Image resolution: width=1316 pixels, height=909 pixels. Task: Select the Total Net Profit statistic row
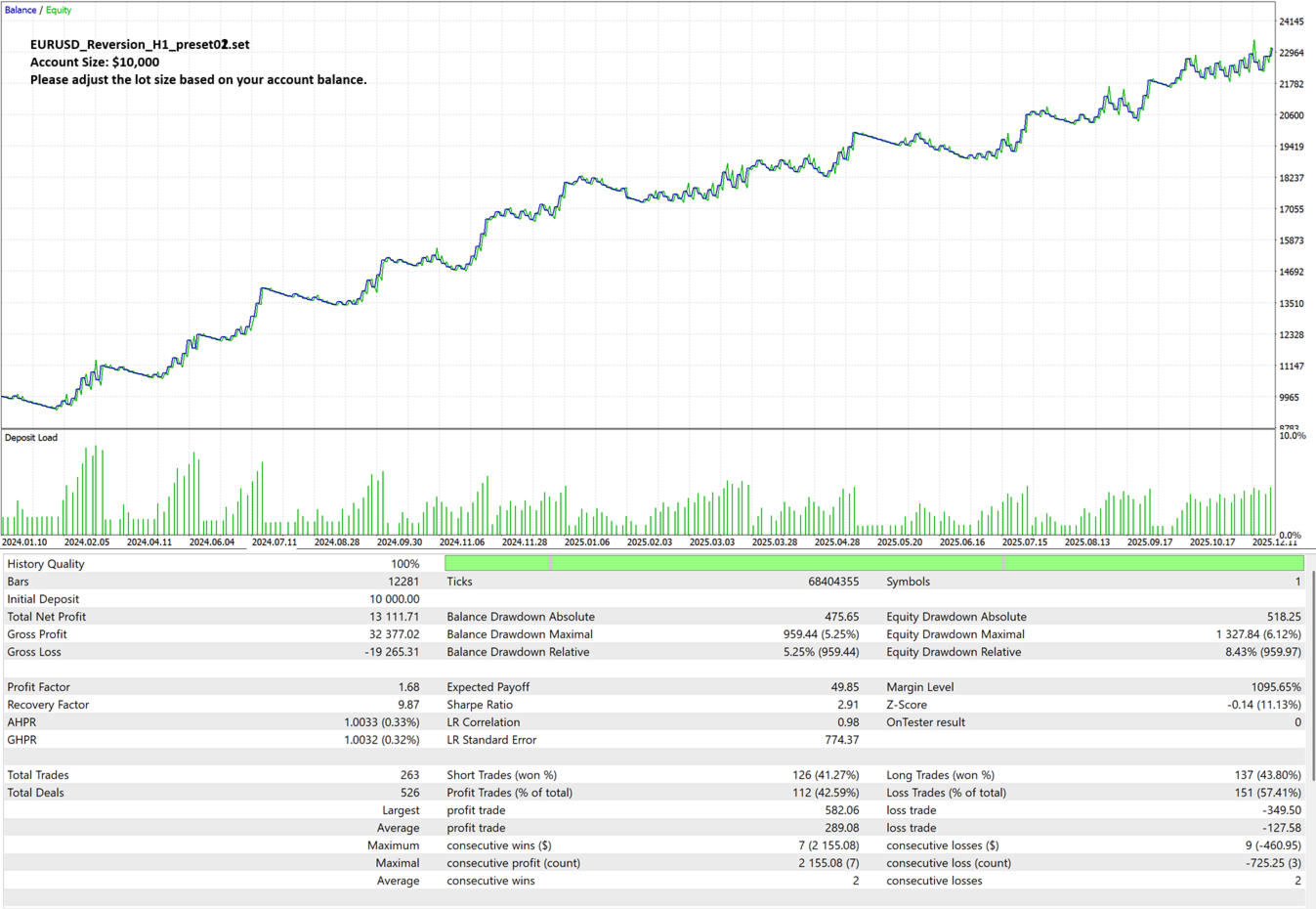coord(45,616)
